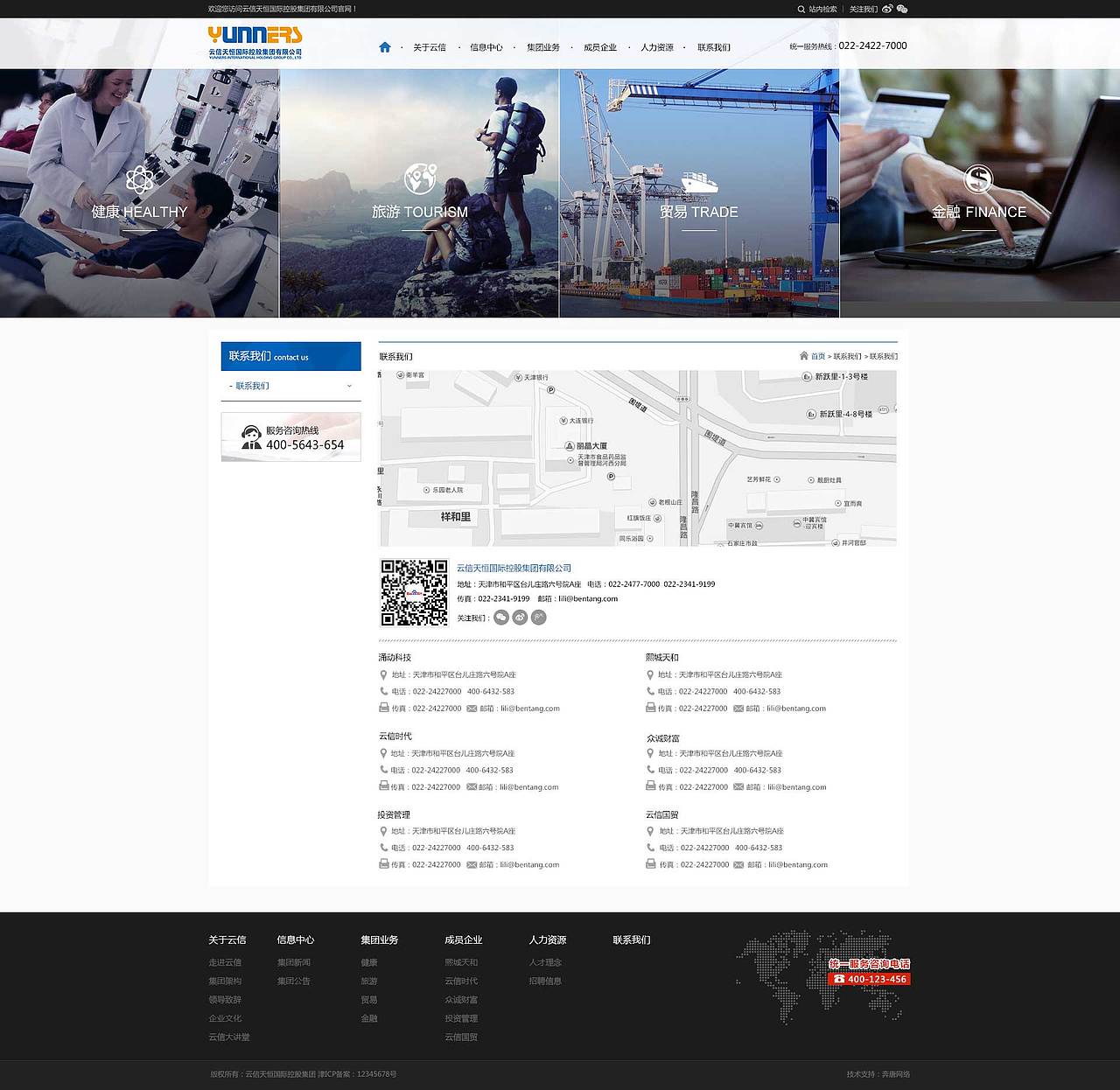The image size is (1120, 1090).
Task: Click the 首页 breadcrumb link
Action: coord(818,356)
